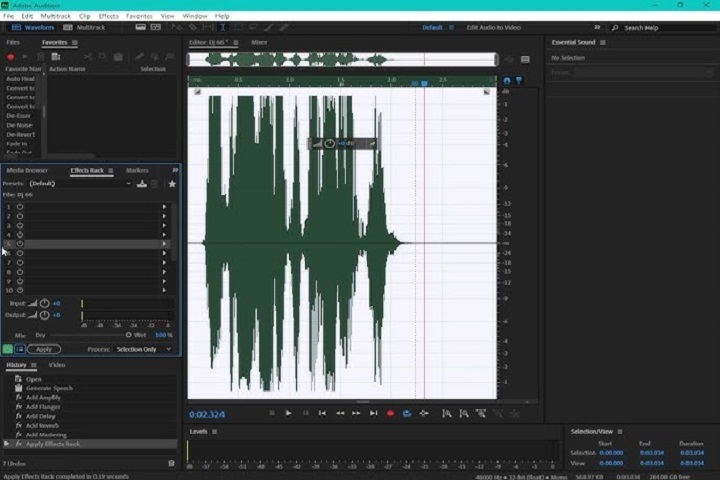
Task: Click the record favorite red button
Action: [x=11, y=57]
